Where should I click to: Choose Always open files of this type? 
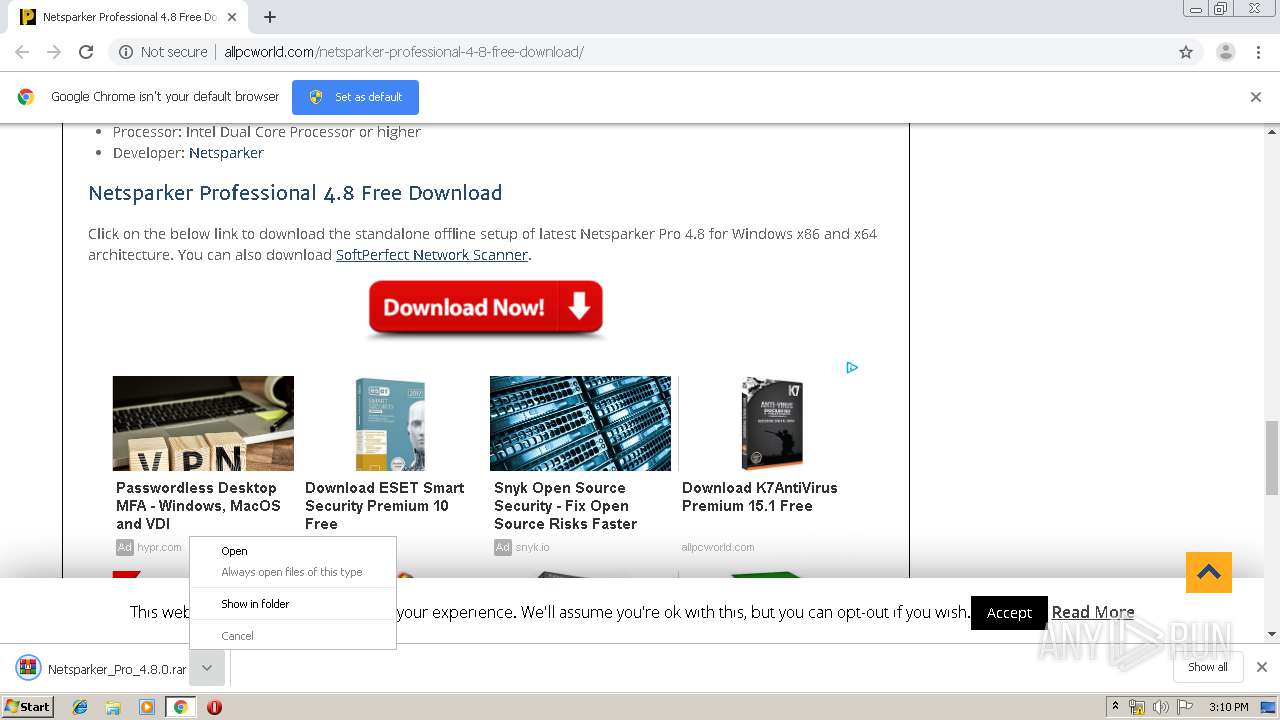click(x=293, y=572)
